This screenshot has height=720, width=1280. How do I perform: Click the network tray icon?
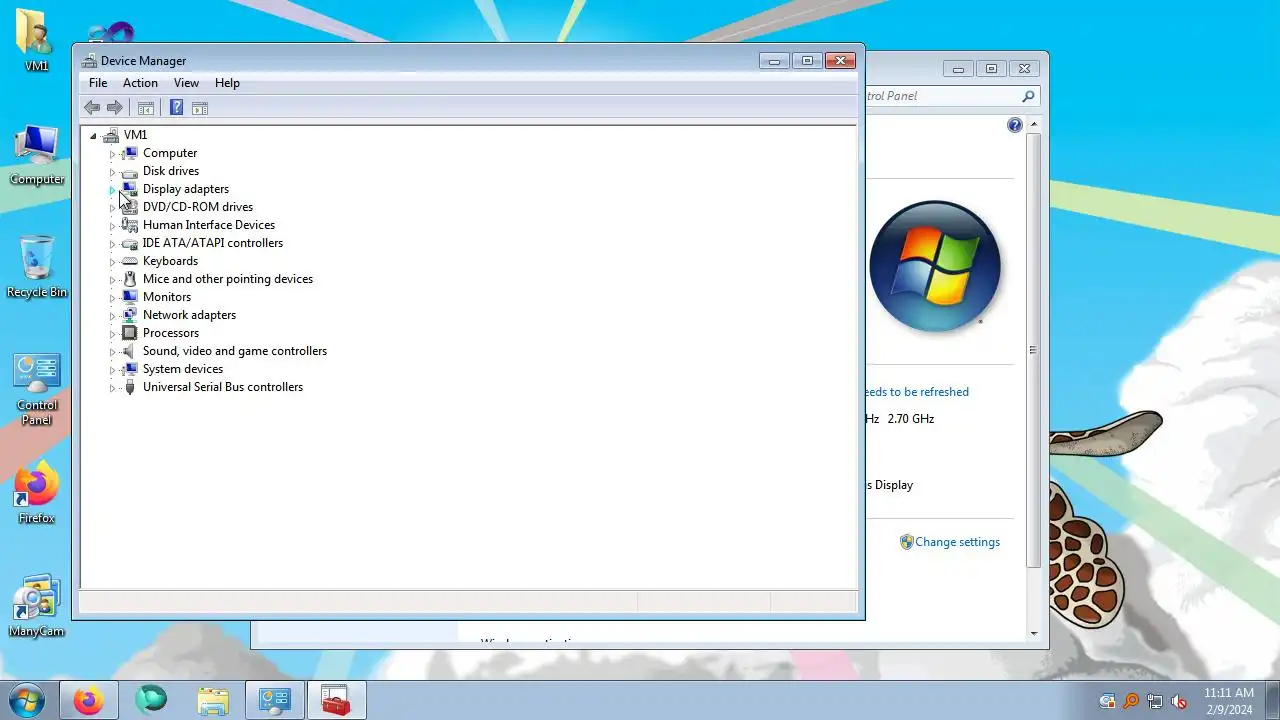point(1155,701)
